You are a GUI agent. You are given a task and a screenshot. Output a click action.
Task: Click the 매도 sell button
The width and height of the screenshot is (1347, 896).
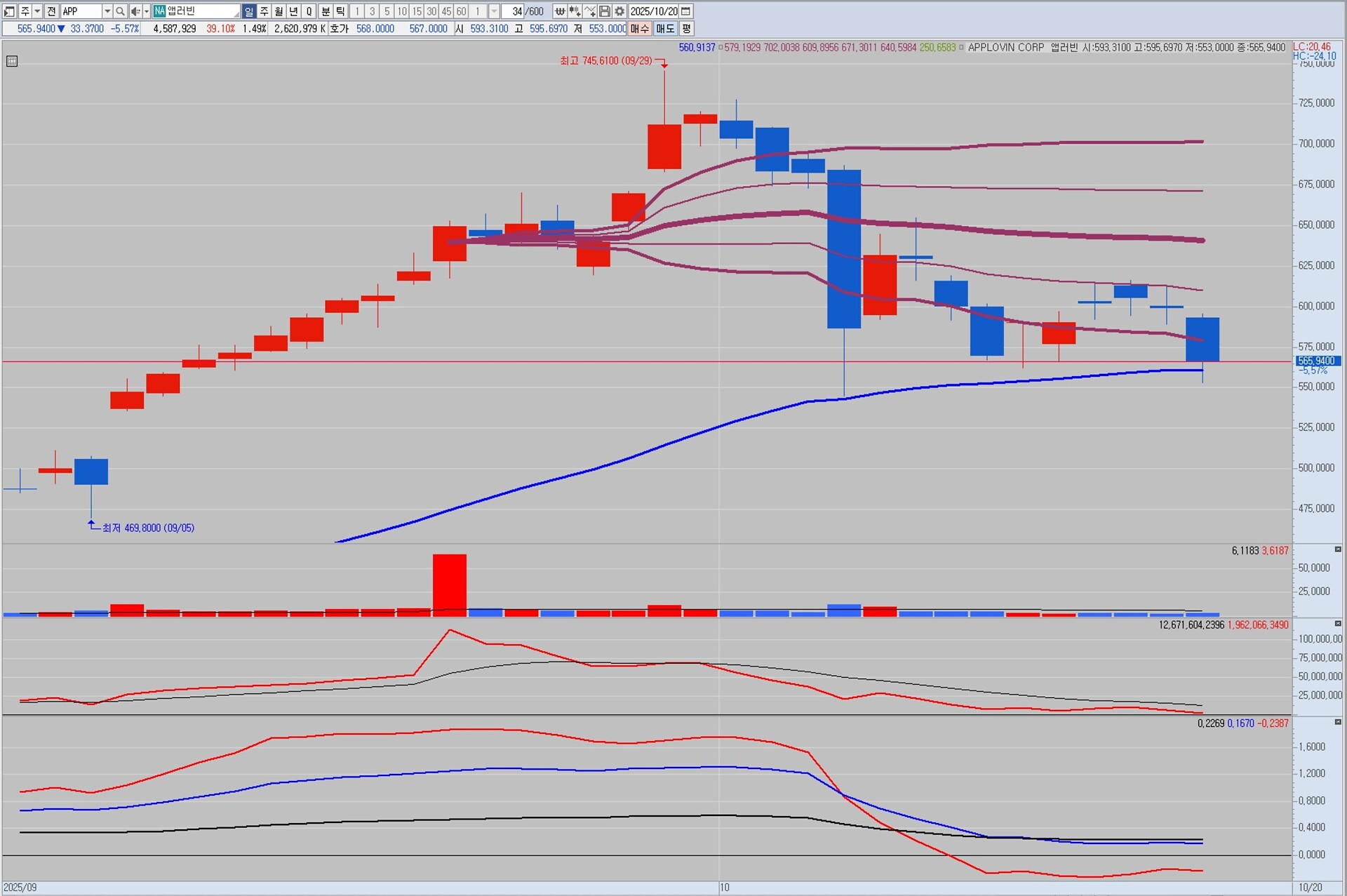tap(664, 29)
